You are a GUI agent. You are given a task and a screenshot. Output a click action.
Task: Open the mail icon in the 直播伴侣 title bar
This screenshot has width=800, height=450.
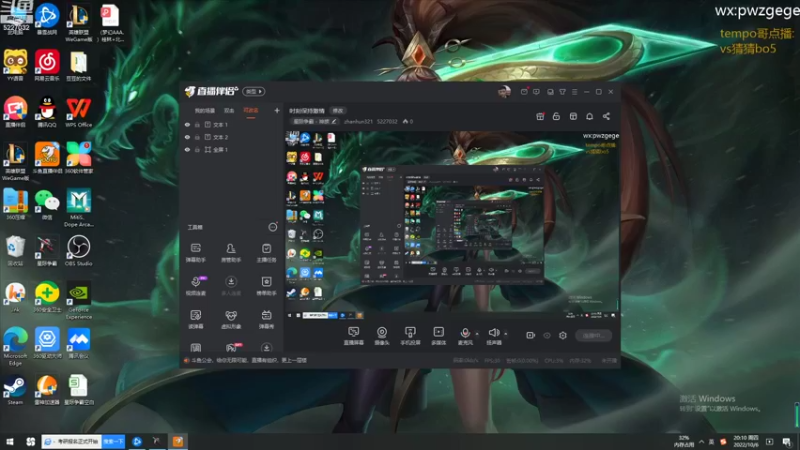tap(524, 92)
